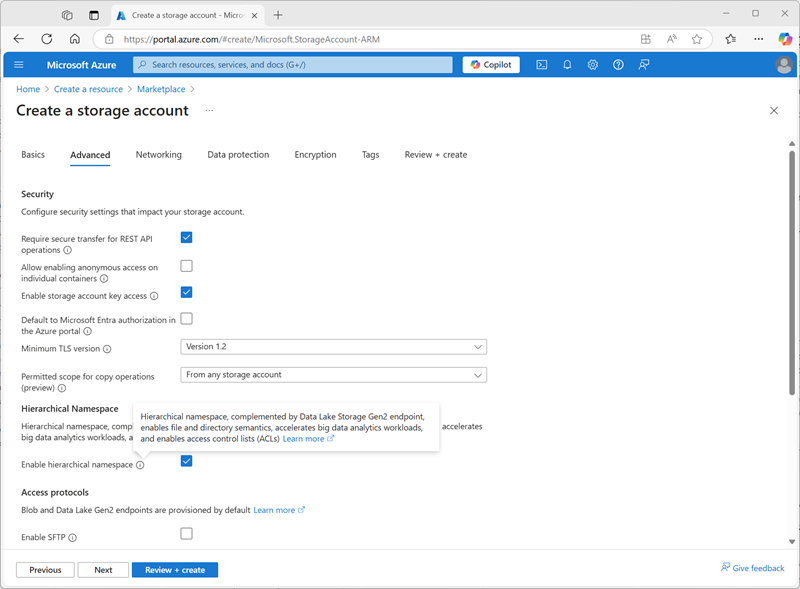The height and width of the screenshot is (589, 800).
Task: Click the blue Review + create button
Action: click(175, 570)
